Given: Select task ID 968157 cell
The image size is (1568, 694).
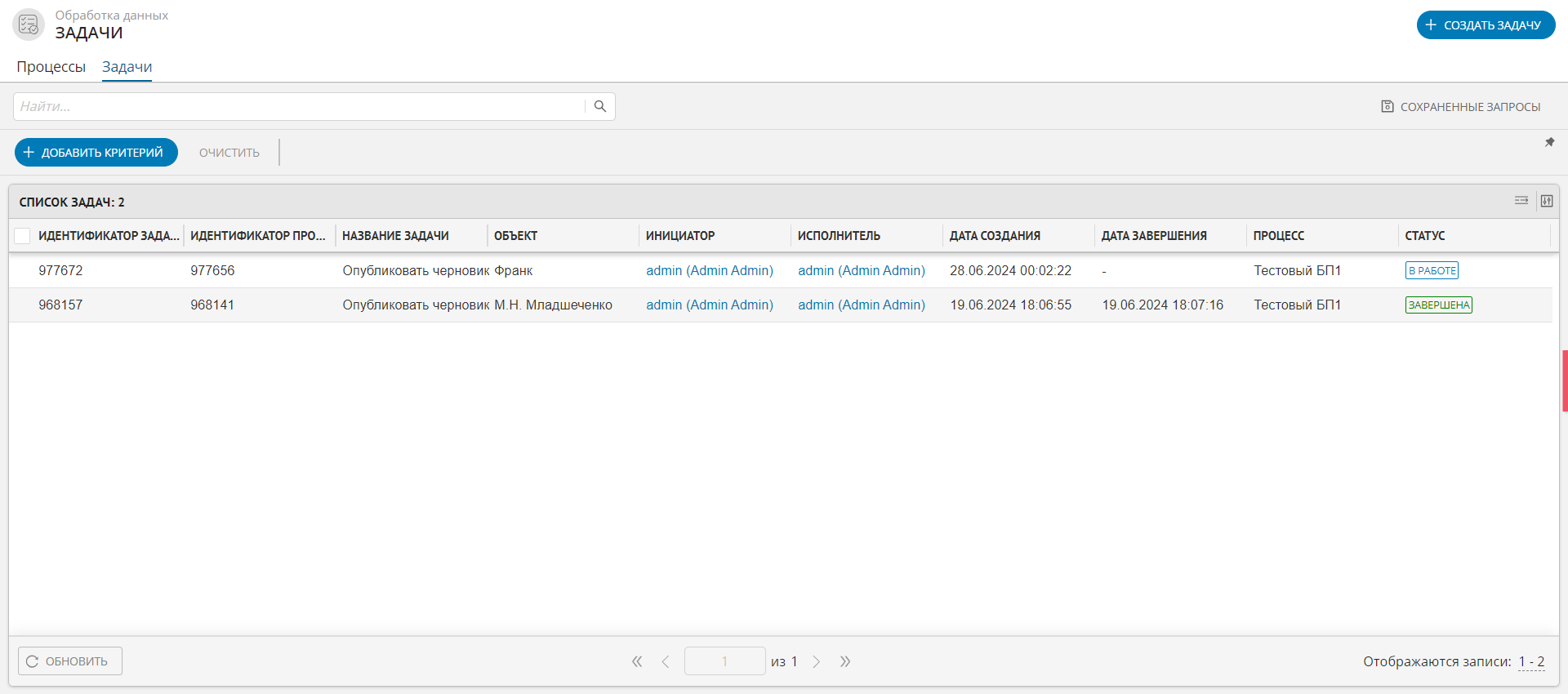Looking at the screenshot, I should [x=60, y=305].
